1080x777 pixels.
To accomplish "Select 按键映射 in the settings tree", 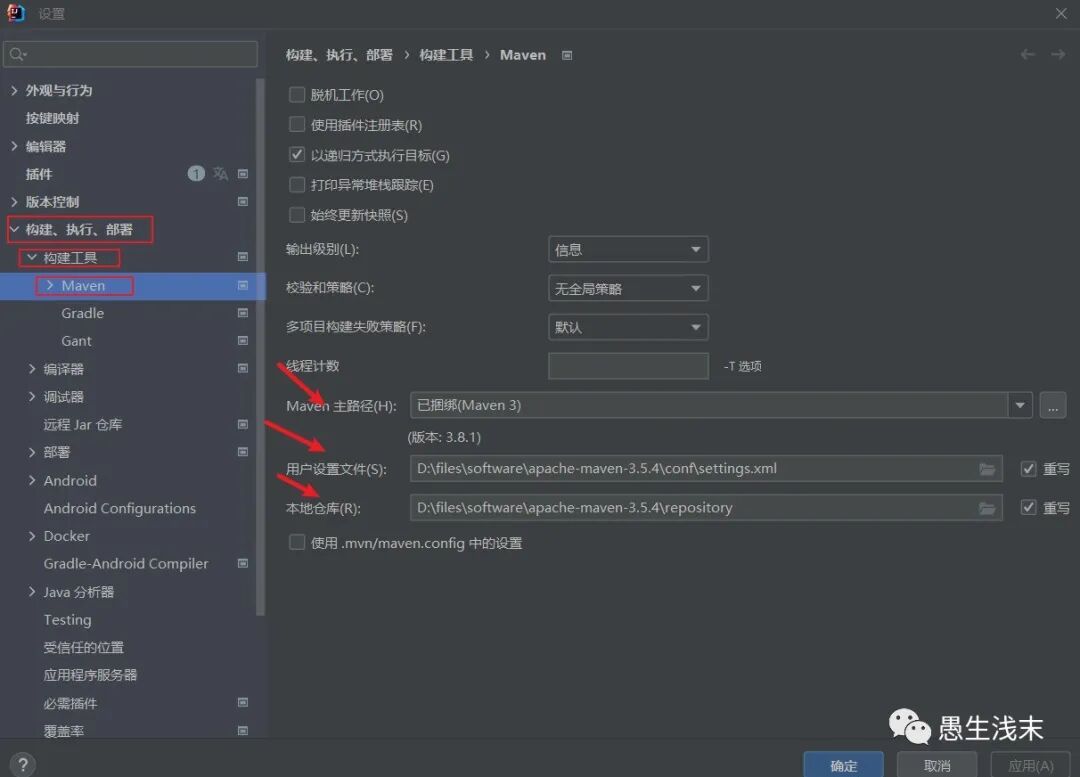I will tap(52, 118).
